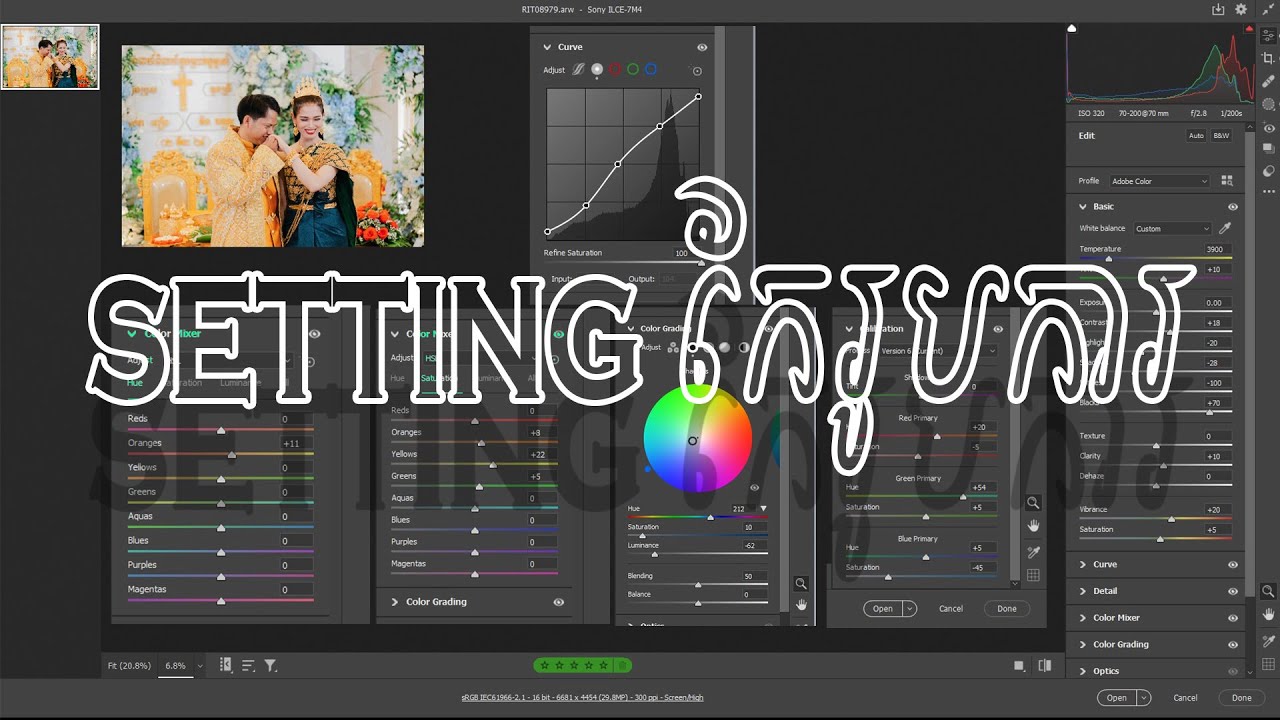Select the wedding photo filmstrip thumbnail
The width and height of the screenshot is (1280, 720).
point(50,57)
